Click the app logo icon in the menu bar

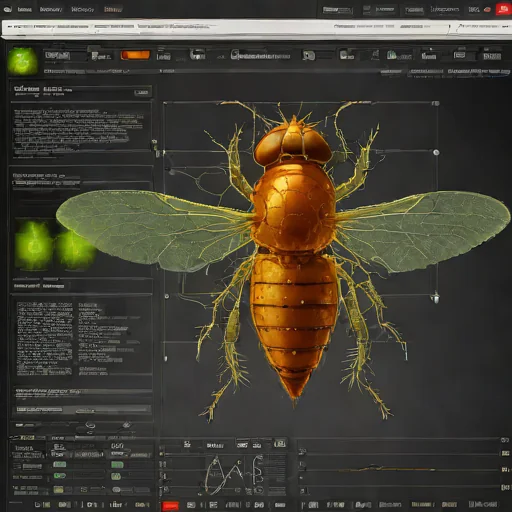click(7, 9)
